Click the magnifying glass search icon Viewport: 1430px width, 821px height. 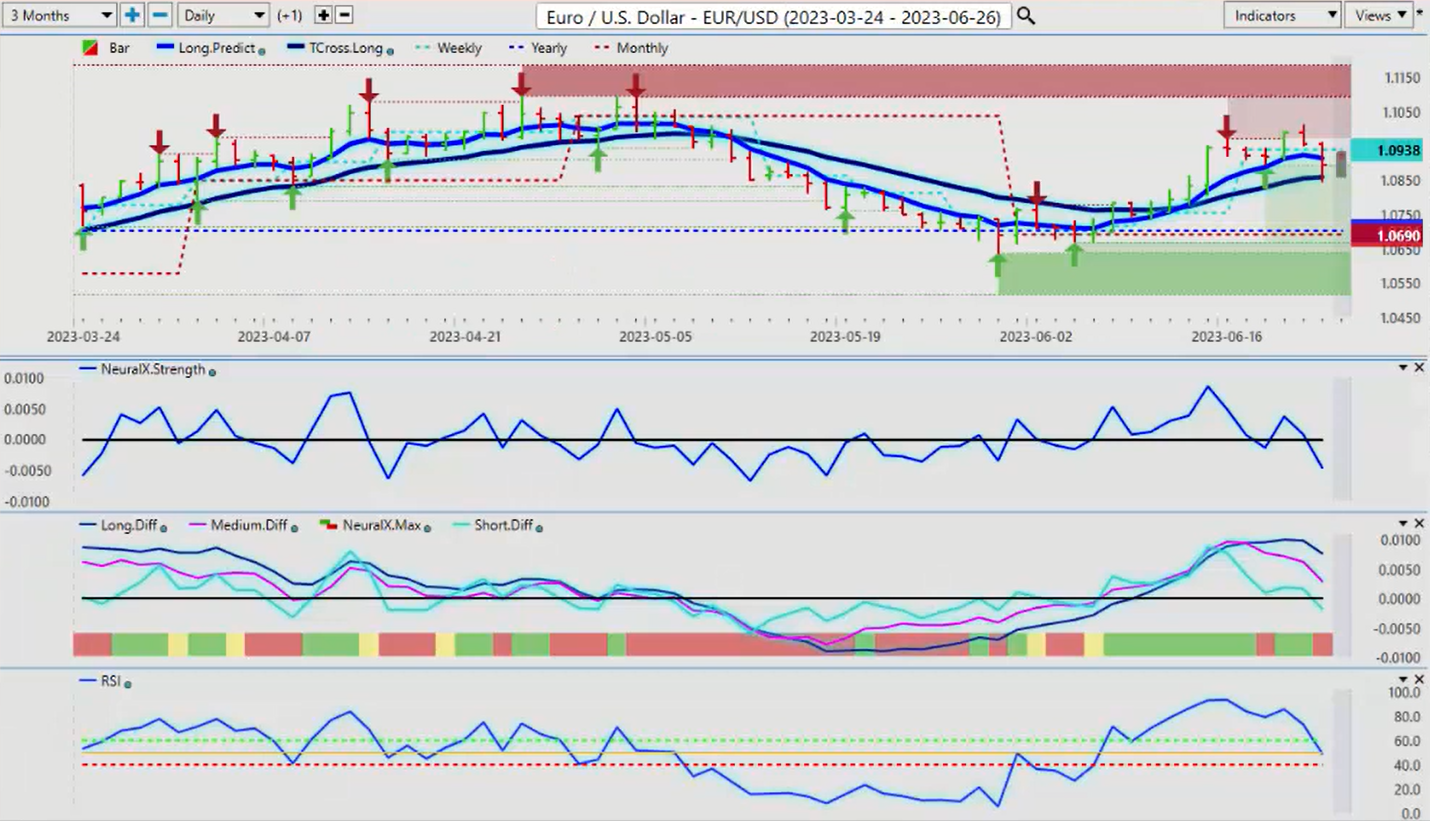[1026, 16]
